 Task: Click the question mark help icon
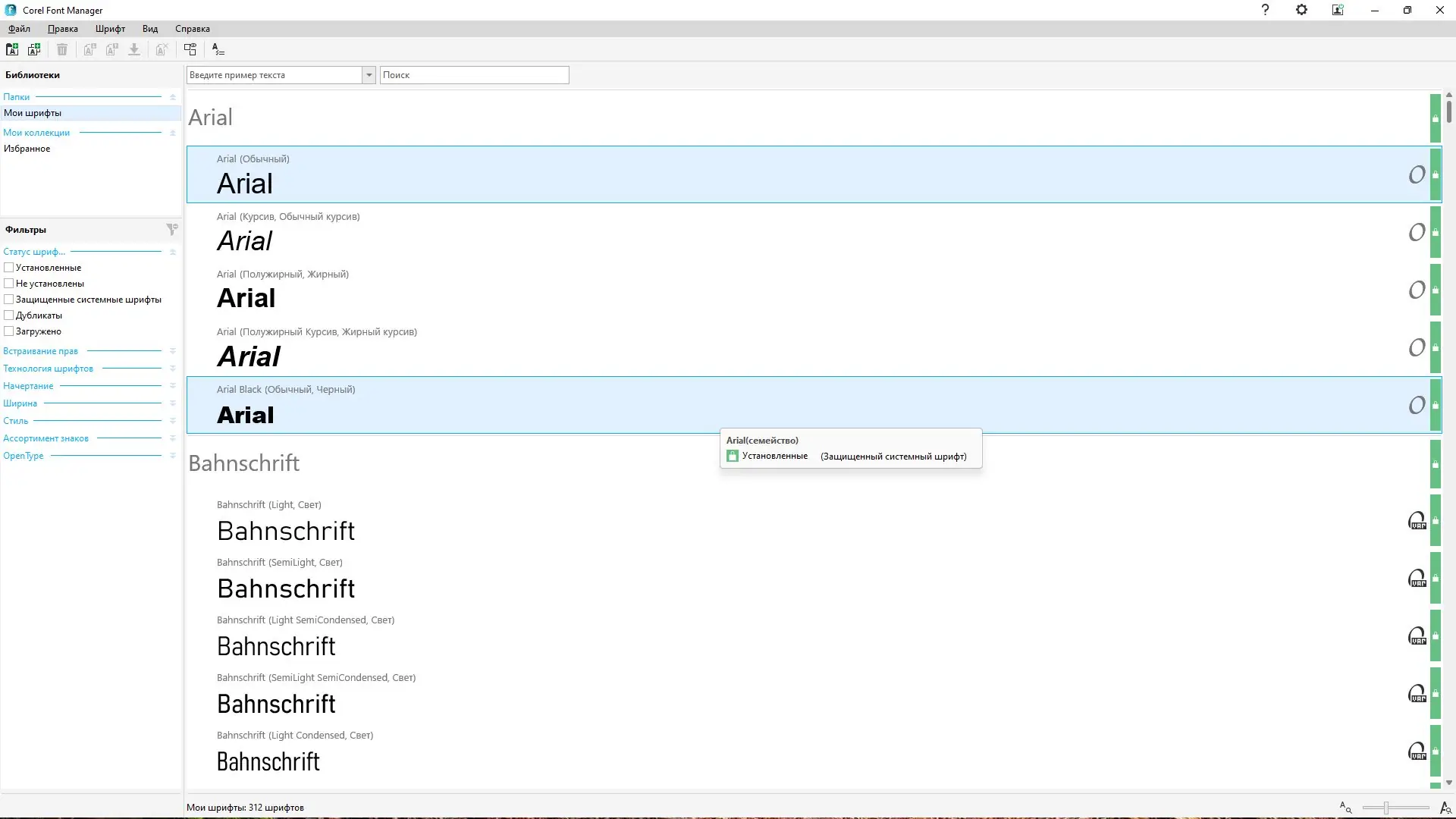click(x=1265, y=10)
